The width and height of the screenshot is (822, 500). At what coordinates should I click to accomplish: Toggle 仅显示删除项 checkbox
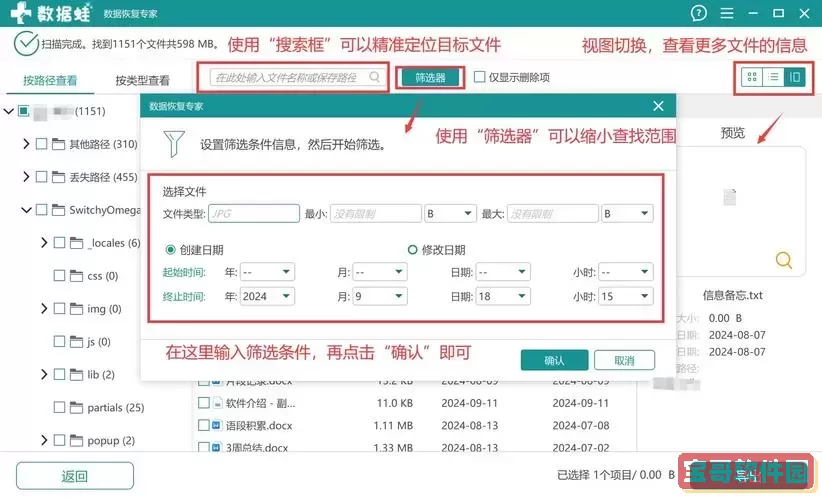[479, 77]
